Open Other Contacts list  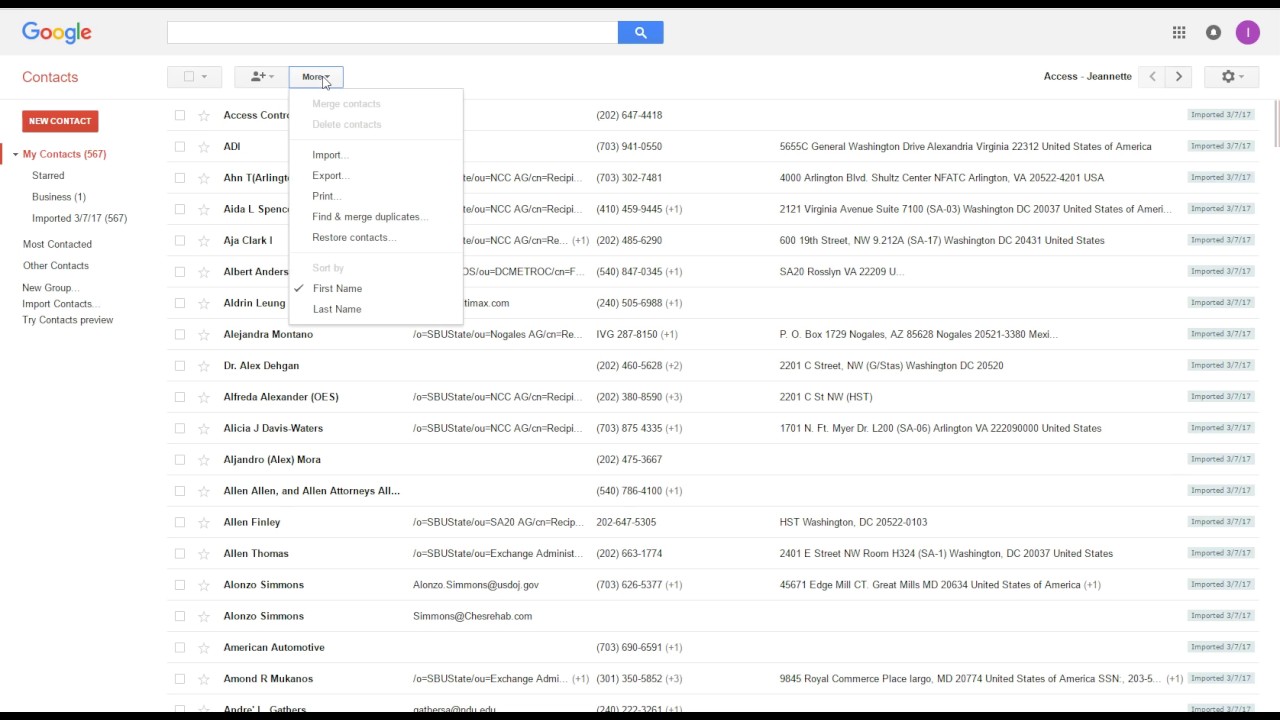coord(56,266)
